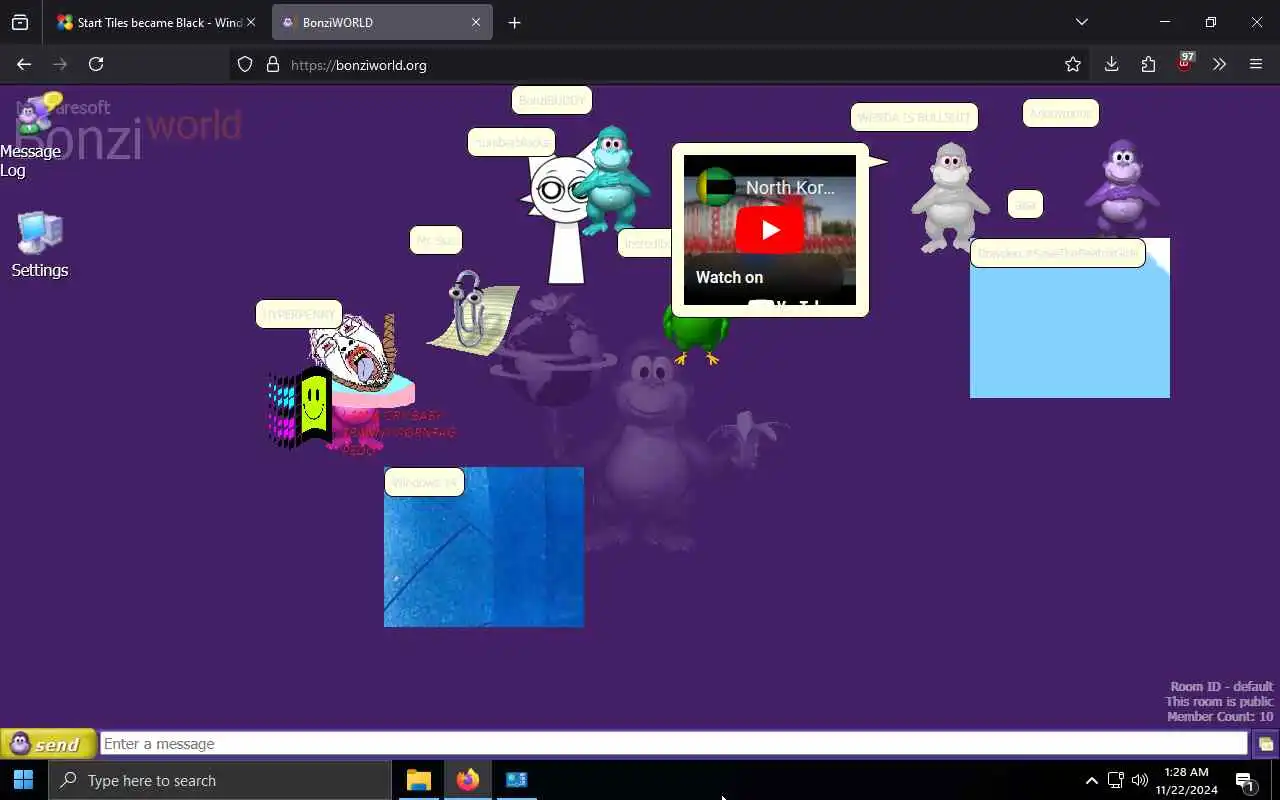Open File Explorer from the taskbar
Screen dimensions: 1280x800
click(x=419, y=780)
